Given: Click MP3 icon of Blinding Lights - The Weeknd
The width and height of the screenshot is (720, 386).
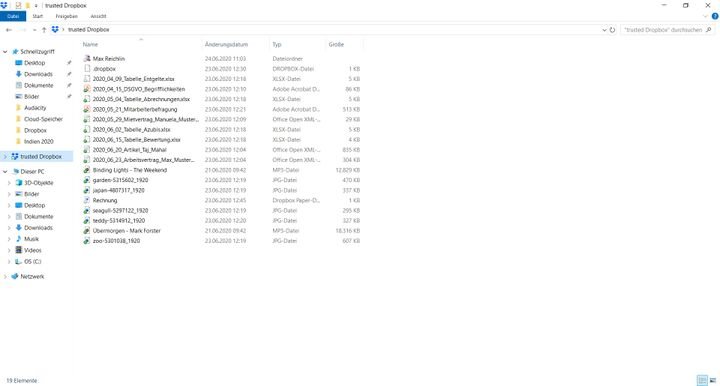Looking at the screenshot, I should click(x=87, y=169).
